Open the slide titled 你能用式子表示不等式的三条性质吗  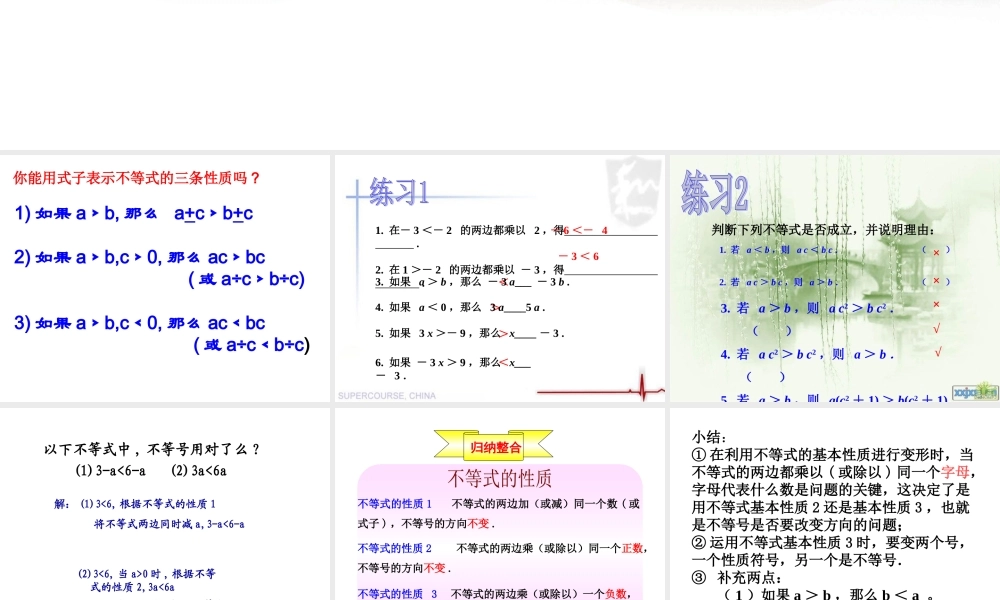click(165, 278)
